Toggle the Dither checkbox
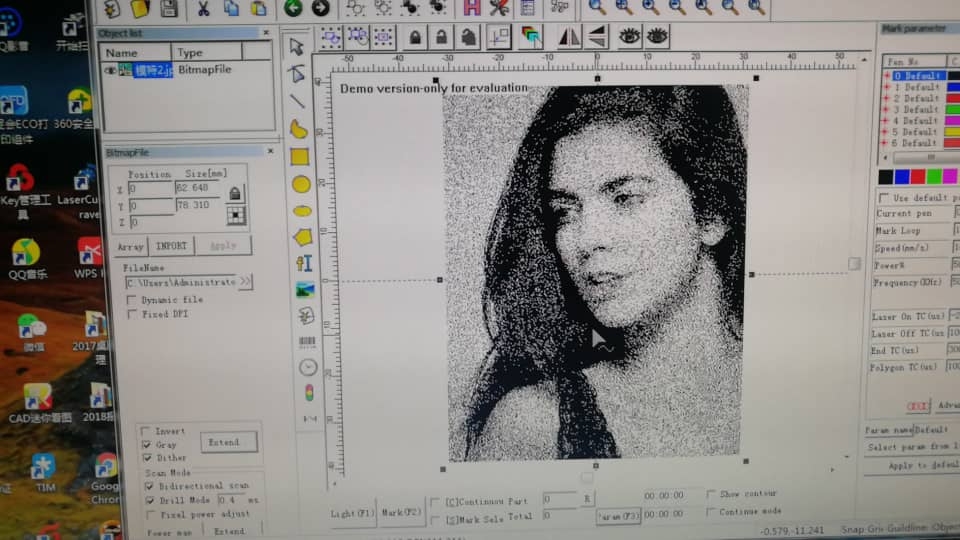The height and width of the screenshot is (540, 960). pyautogui.click(x=147, y=457)
